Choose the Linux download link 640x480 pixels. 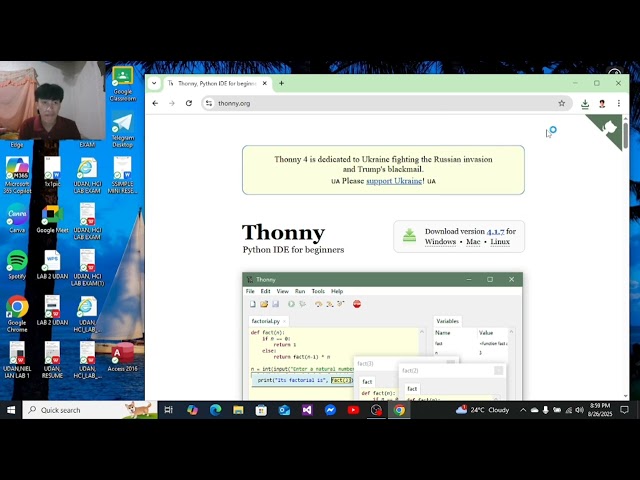coord(500,242)
